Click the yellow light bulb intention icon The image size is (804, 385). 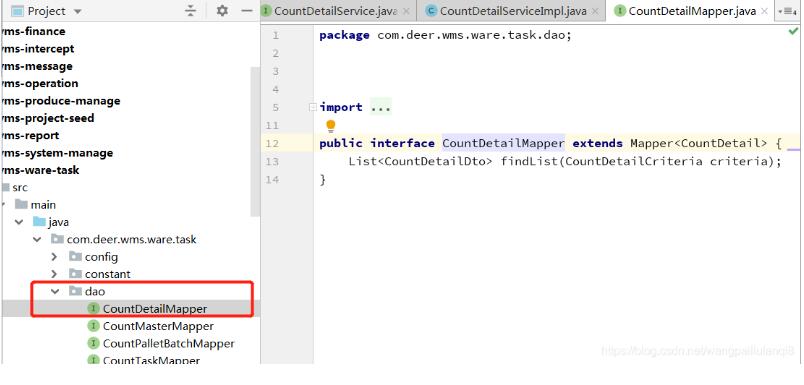click(331, 126)
